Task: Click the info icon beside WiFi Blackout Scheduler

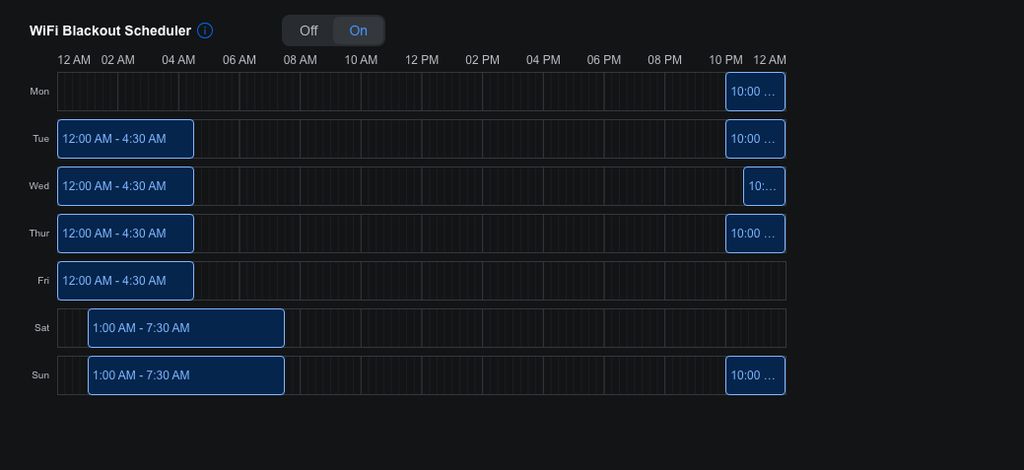Action: click(205, 31)
